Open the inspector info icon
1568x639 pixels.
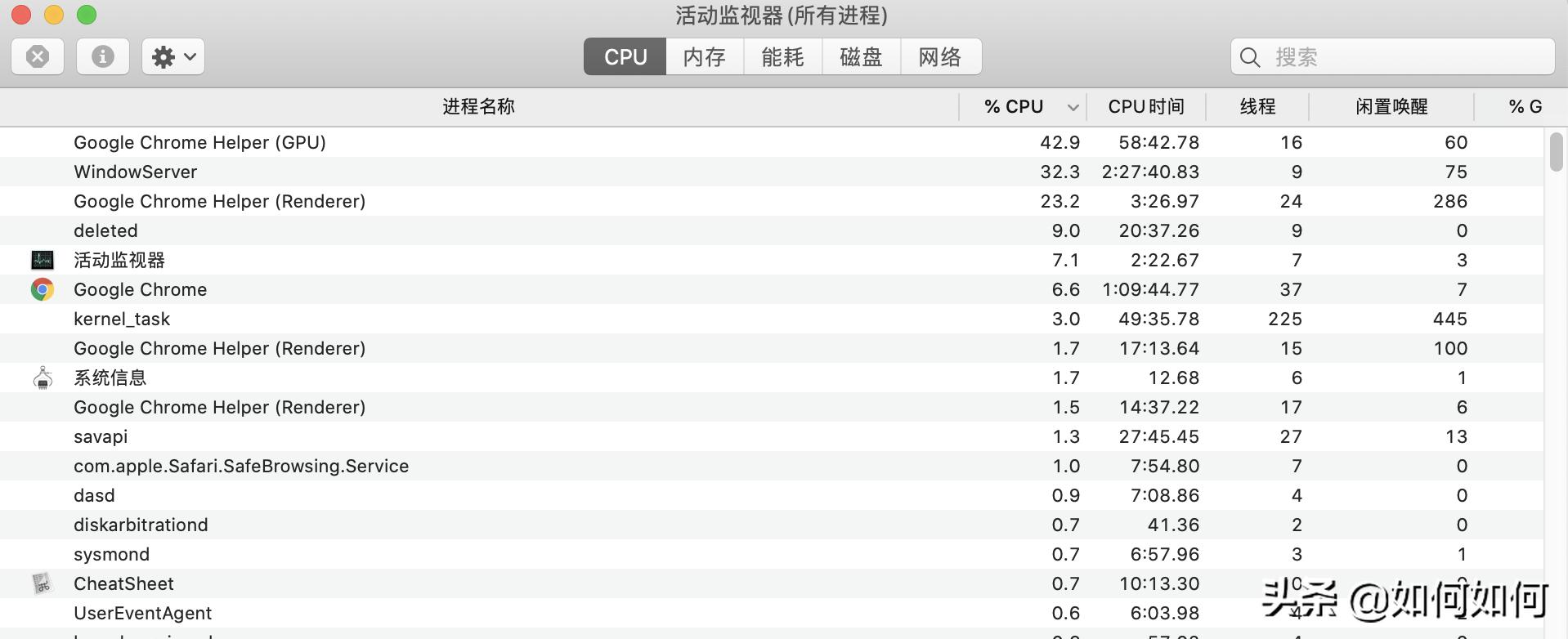click(x=102, y=56)
